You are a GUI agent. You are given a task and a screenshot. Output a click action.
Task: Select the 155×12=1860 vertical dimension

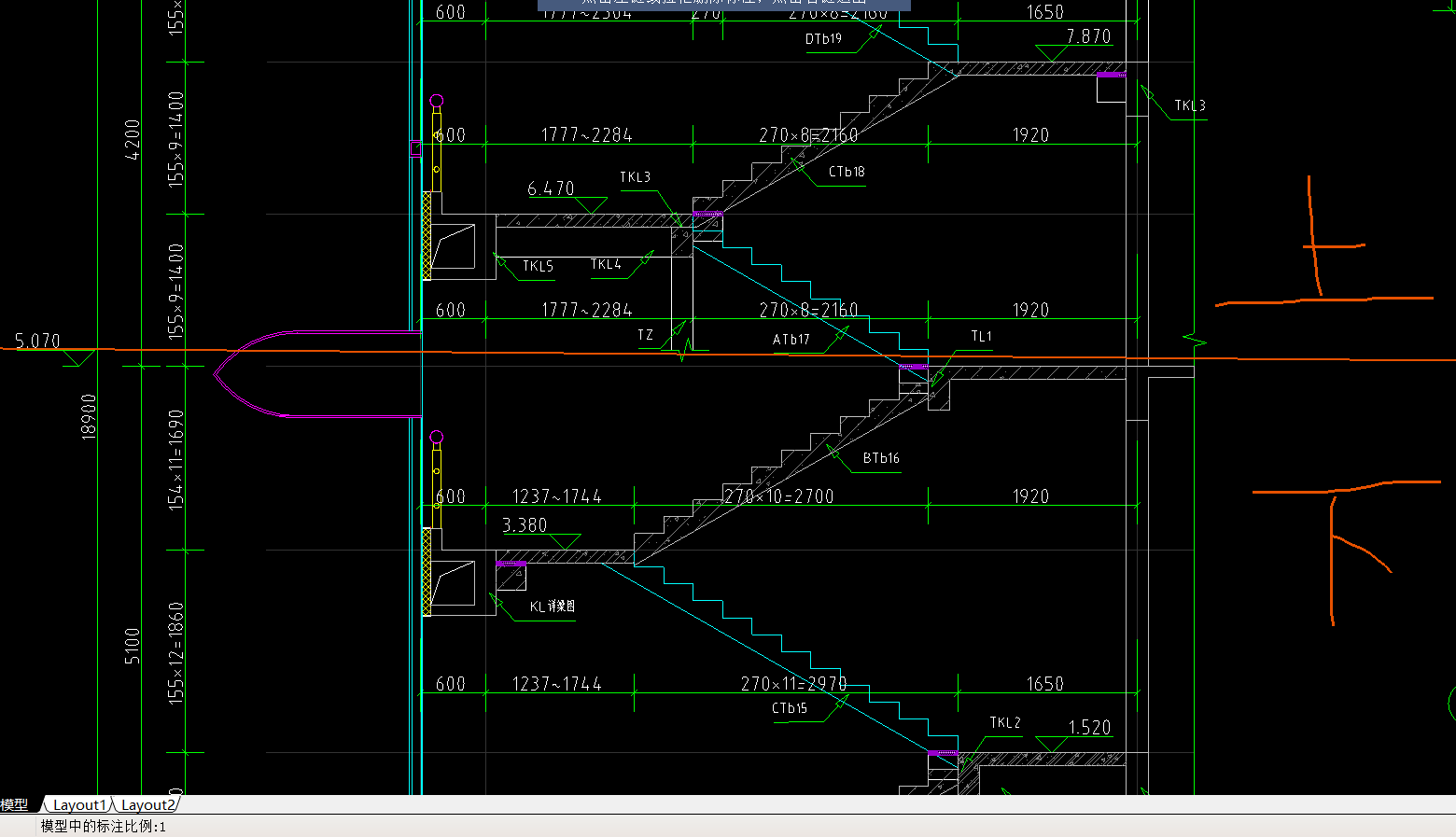pyautogui.click(x=175, y=652)
